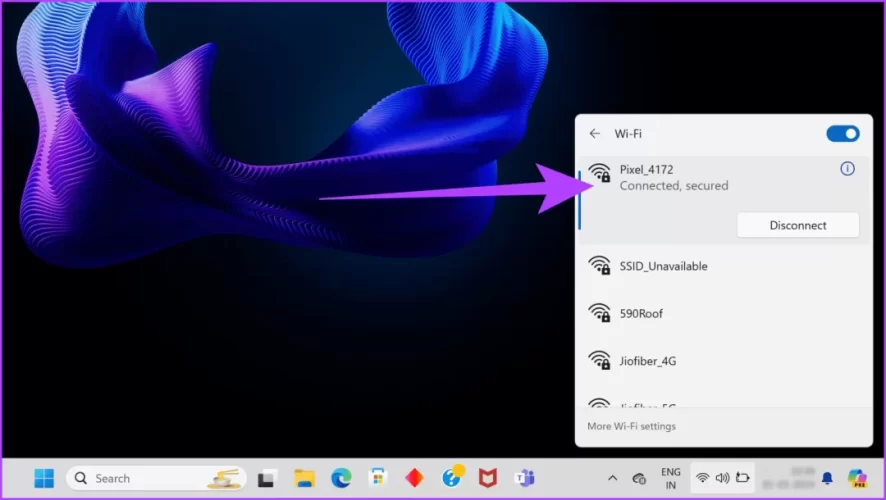Show hidden system tray icons
886x500 pixels.
pos(612,479)
